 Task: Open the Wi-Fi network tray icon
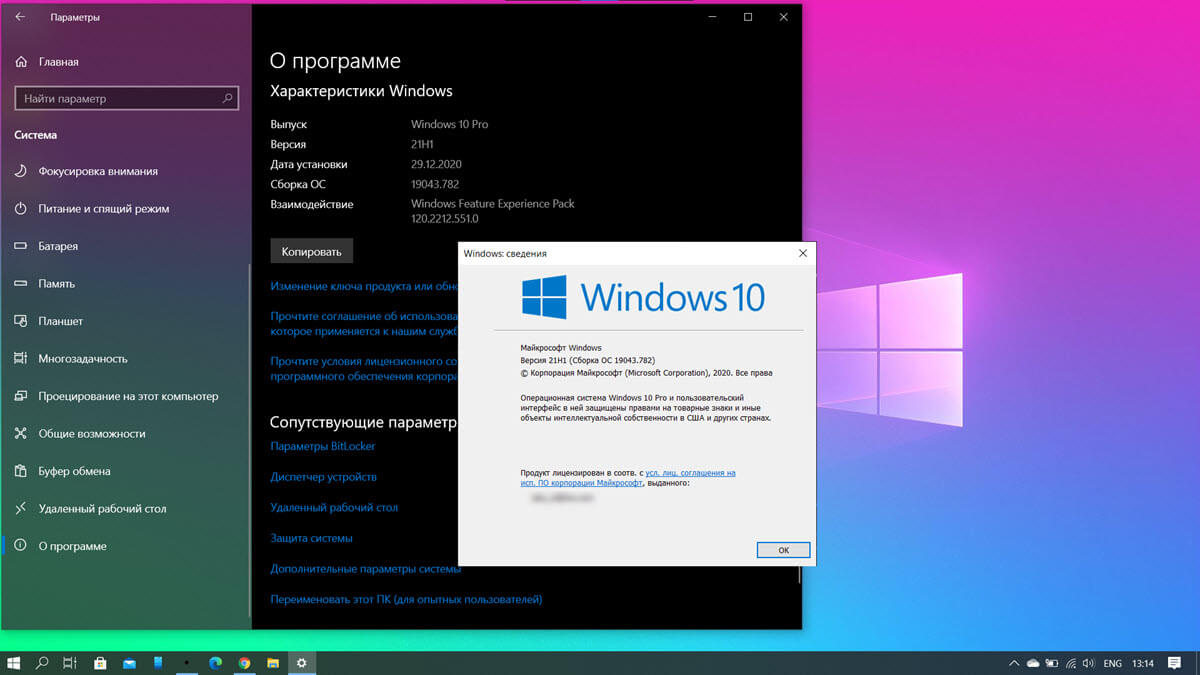(1069, 664)
